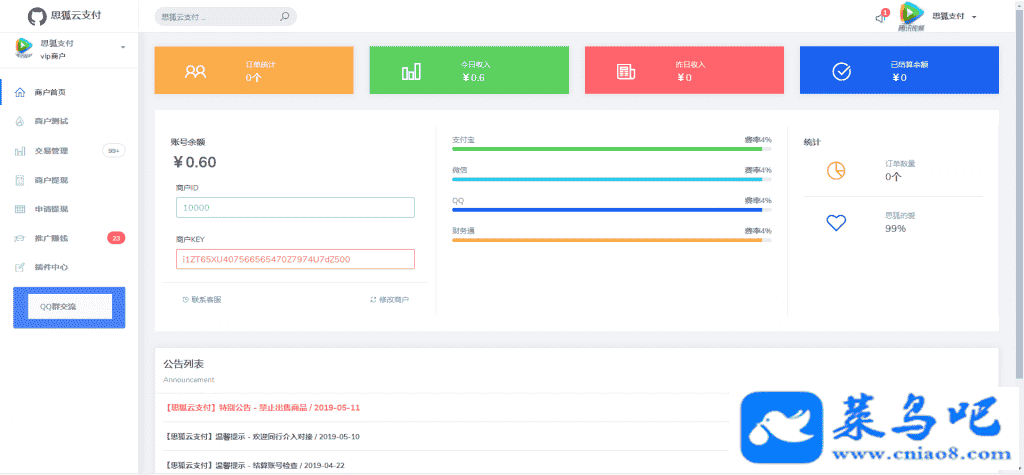Click the calculator icon on red card

pos(626,71)
